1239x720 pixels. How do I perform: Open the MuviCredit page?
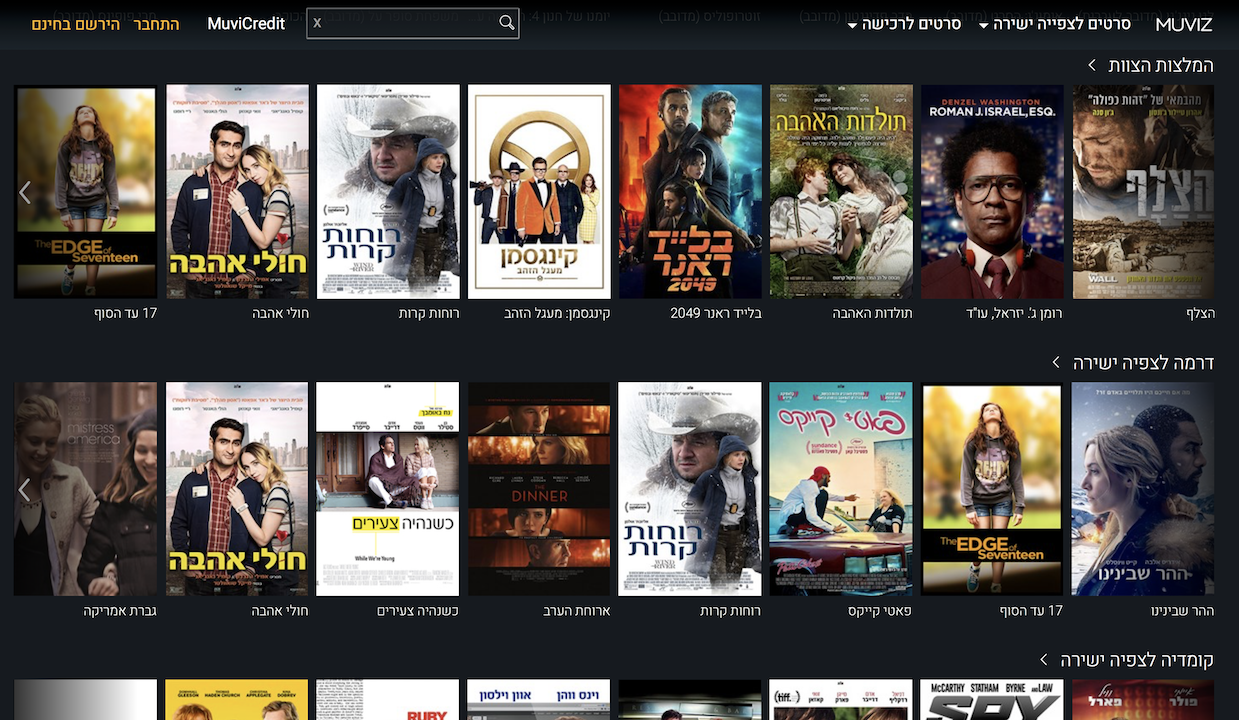(246, 23)
